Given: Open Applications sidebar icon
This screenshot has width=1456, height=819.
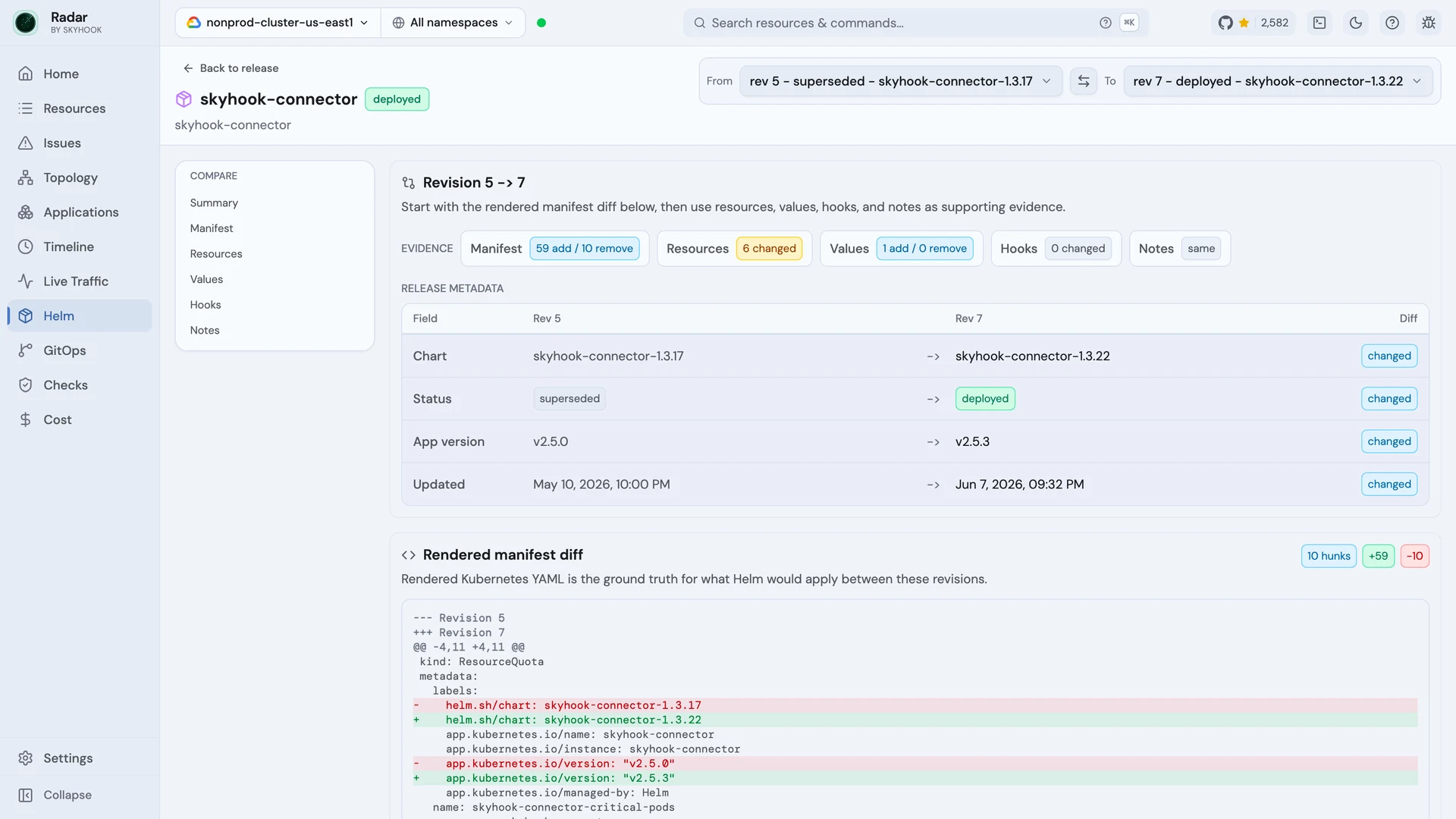Looking at the screenshot, I should tap(26, 212).
